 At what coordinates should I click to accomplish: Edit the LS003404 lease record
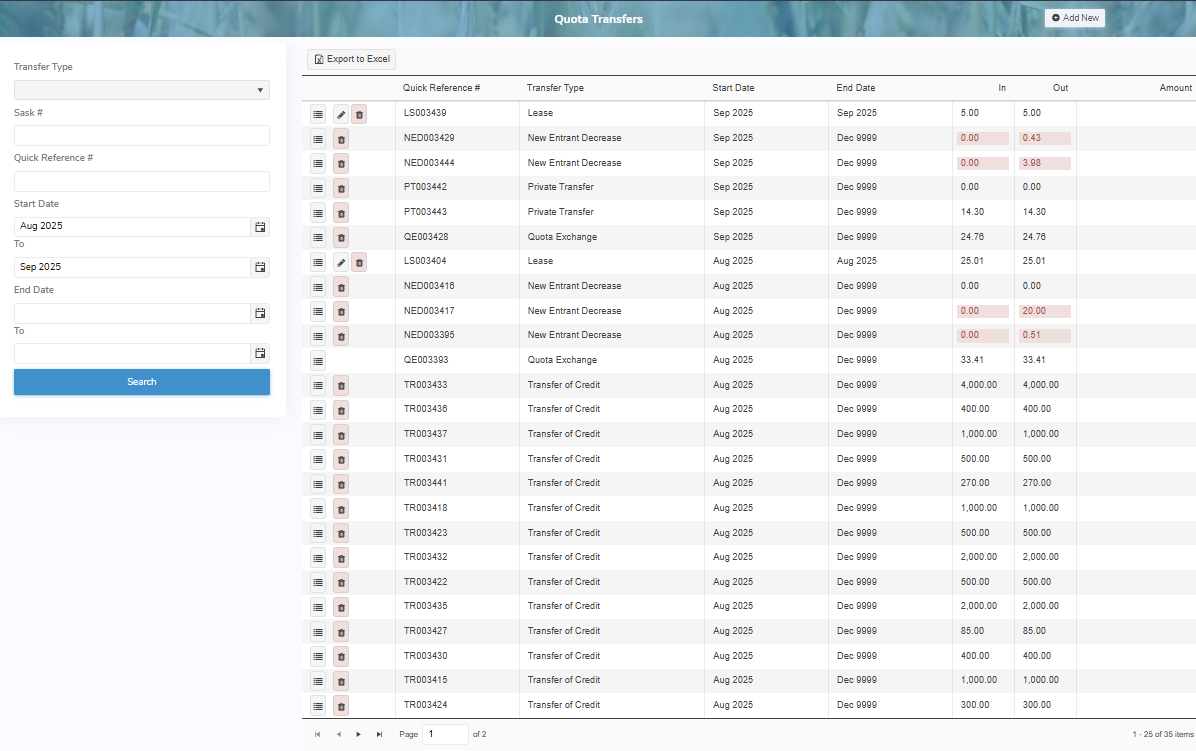[x=340, y=261]
